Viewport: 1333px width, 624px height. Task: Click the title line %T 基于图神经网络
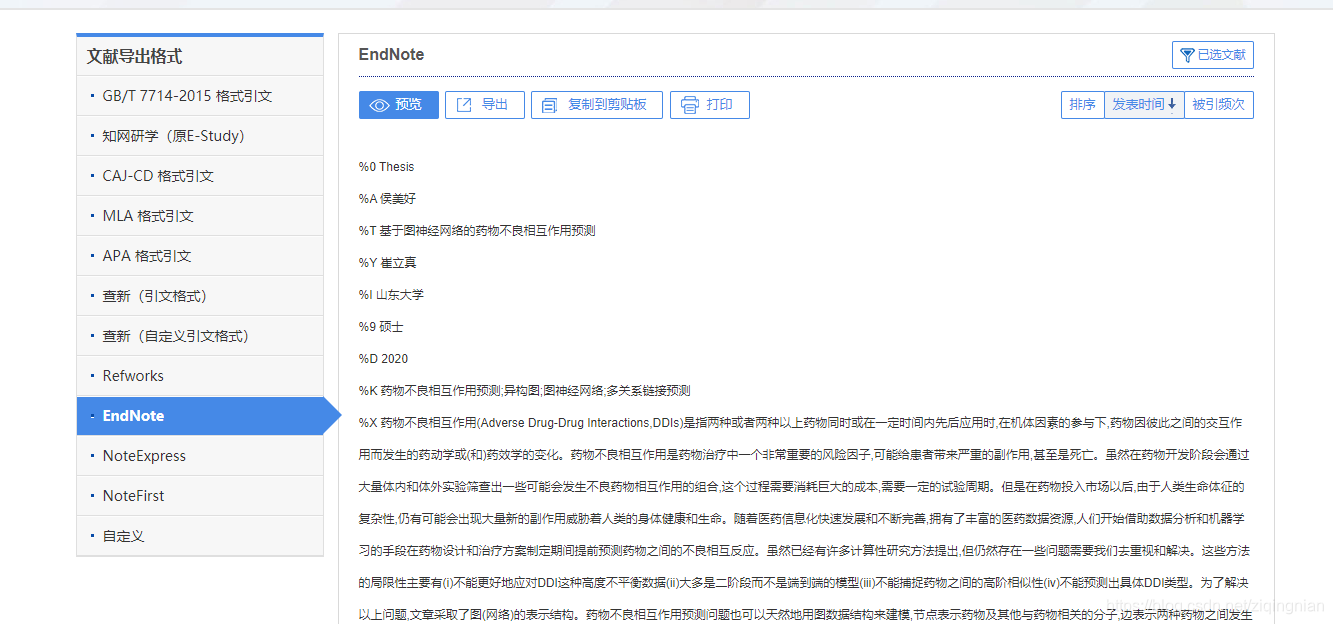[477, 231]
